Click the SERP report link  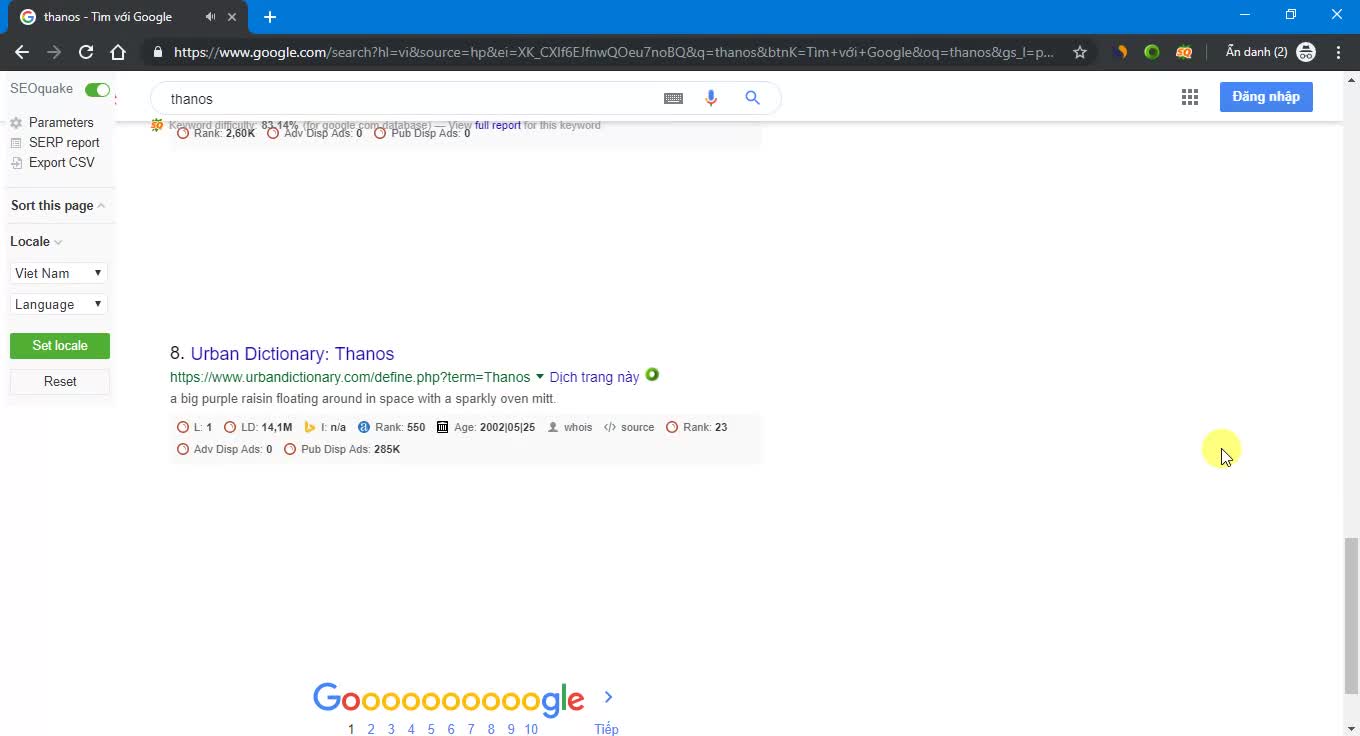pos(64,143)
